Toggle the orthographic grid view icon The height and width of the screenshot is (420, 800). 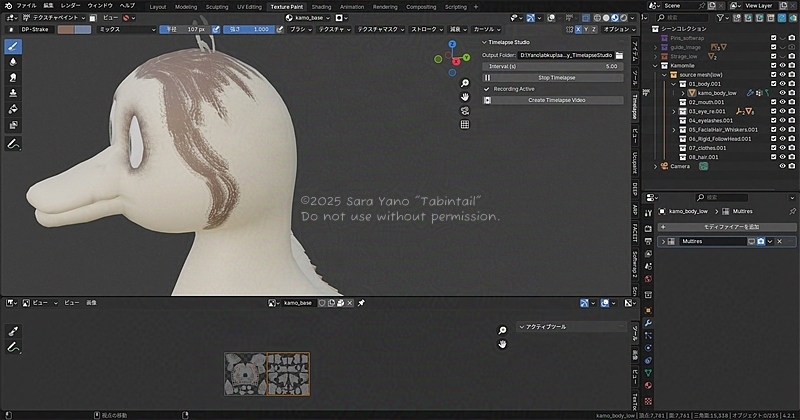coord(466,125)
